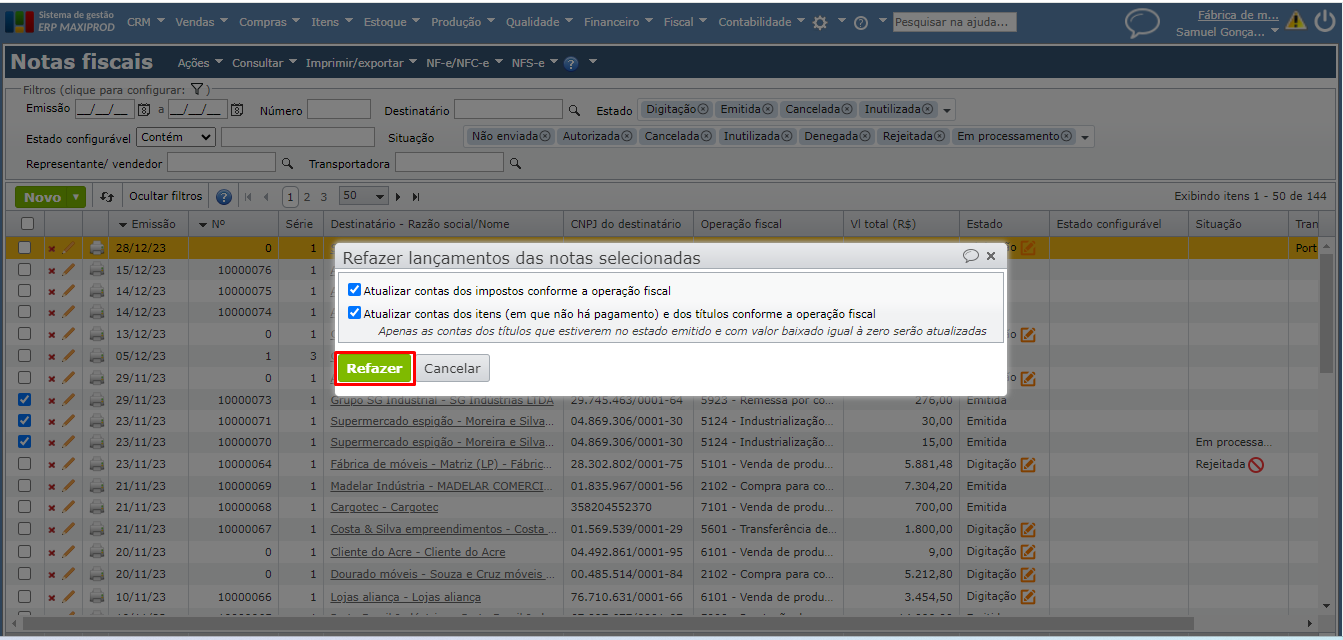Uncheck Atualizar contas dos itens checkbox
1343x640 pixels.
(354, 312)
